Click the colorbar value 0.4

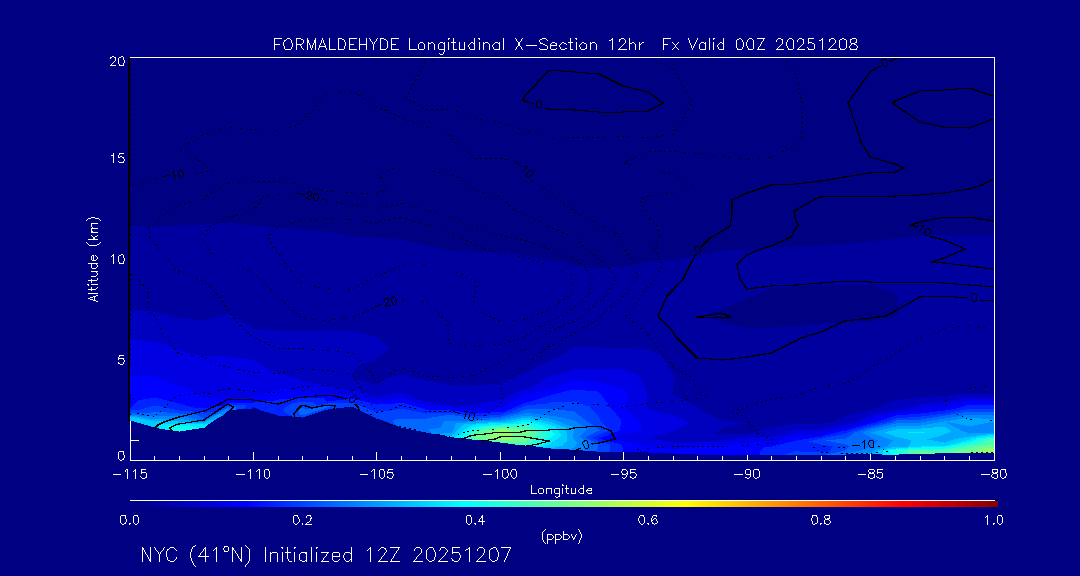(475, 521)
